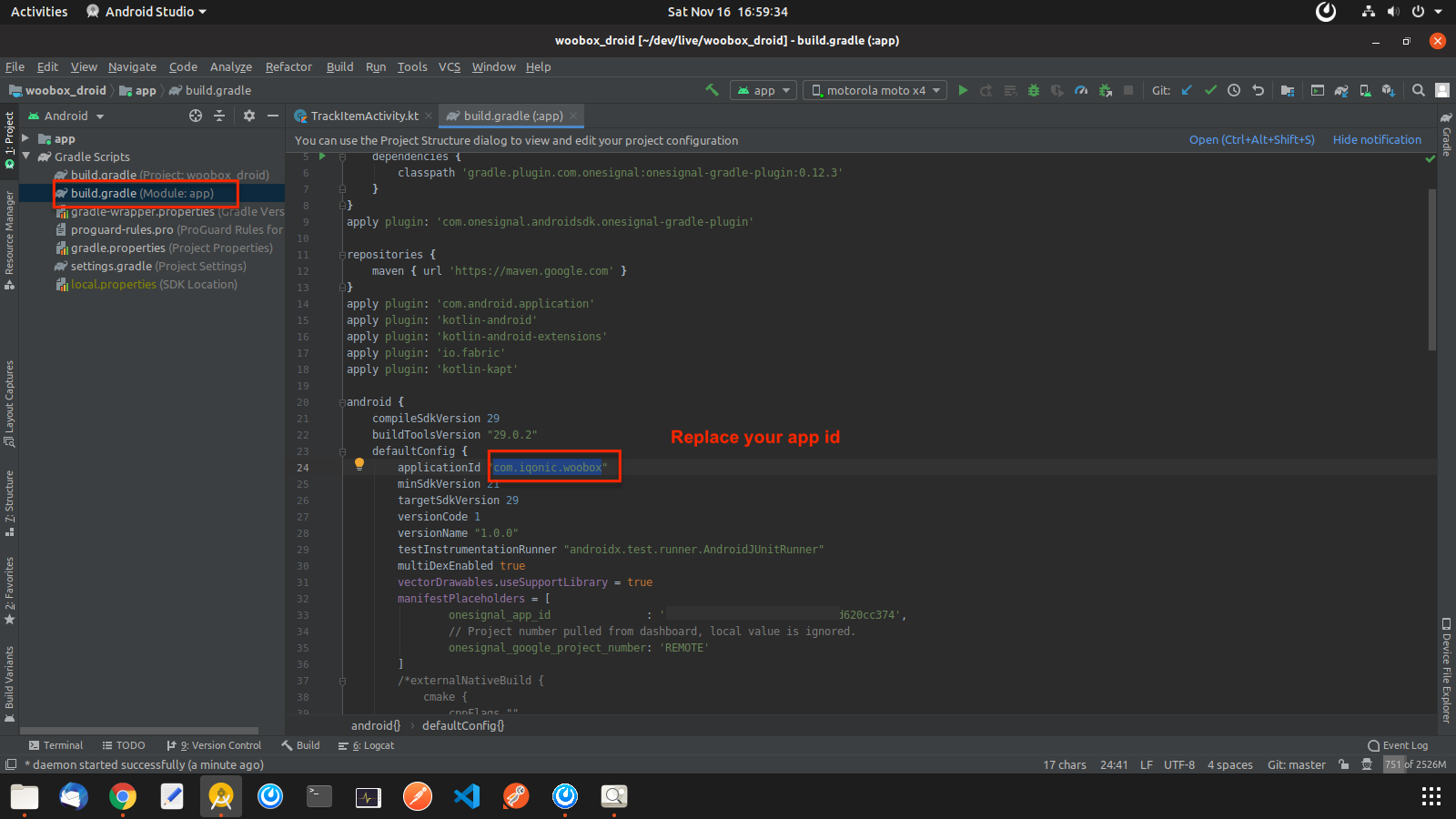Click the editor vertical scrollbar
The width and height of the screenshot is (1456, 819).
click(x=1431, y=270)
